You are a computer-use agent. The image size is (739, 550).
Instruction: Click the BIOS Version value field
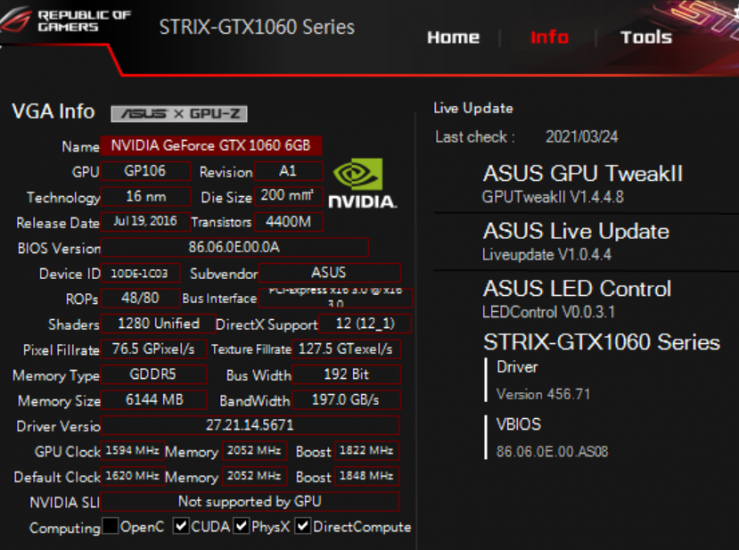[x=234, y=248]
